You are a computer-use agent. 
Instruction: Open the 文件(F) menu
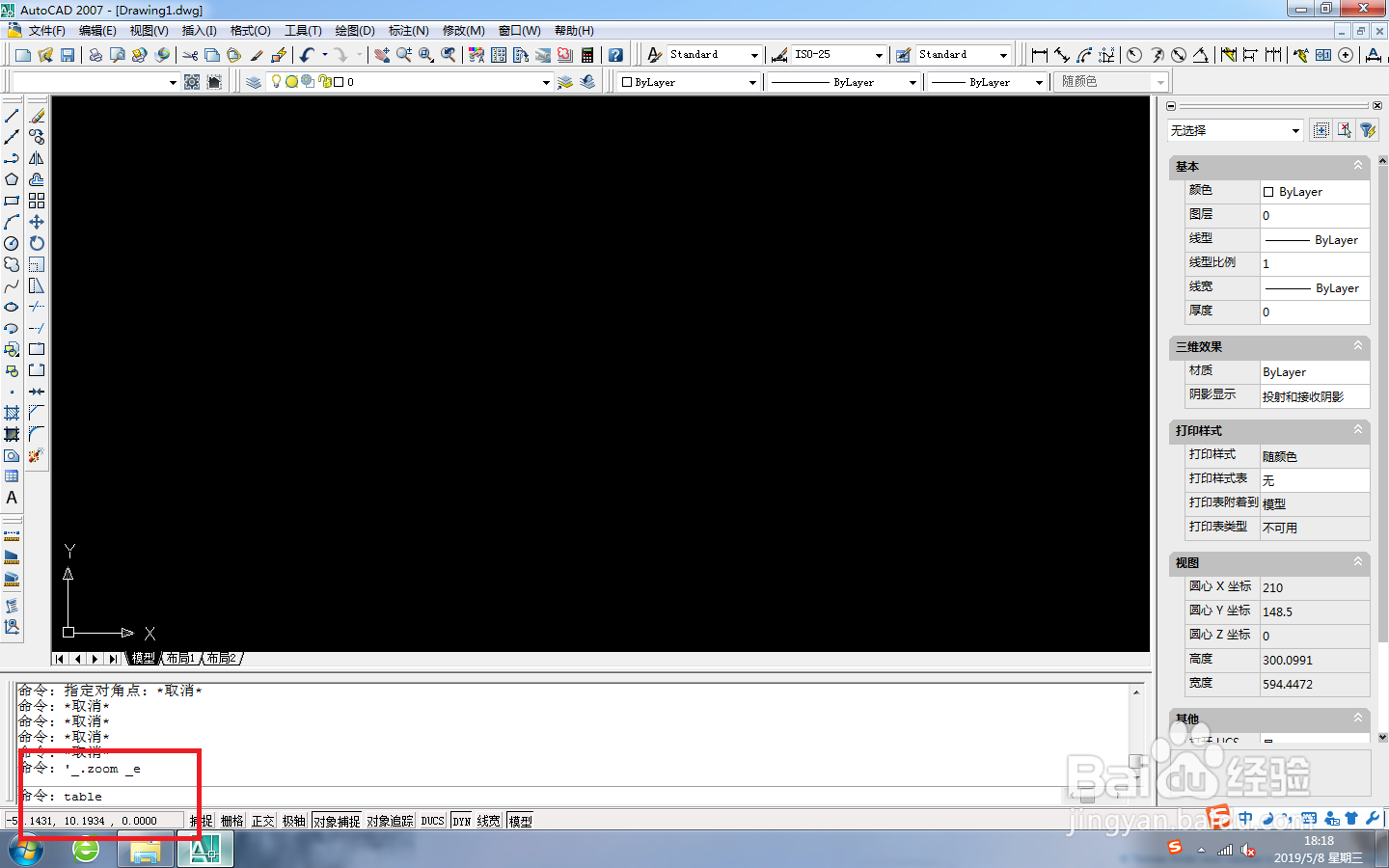click(46, 31)
